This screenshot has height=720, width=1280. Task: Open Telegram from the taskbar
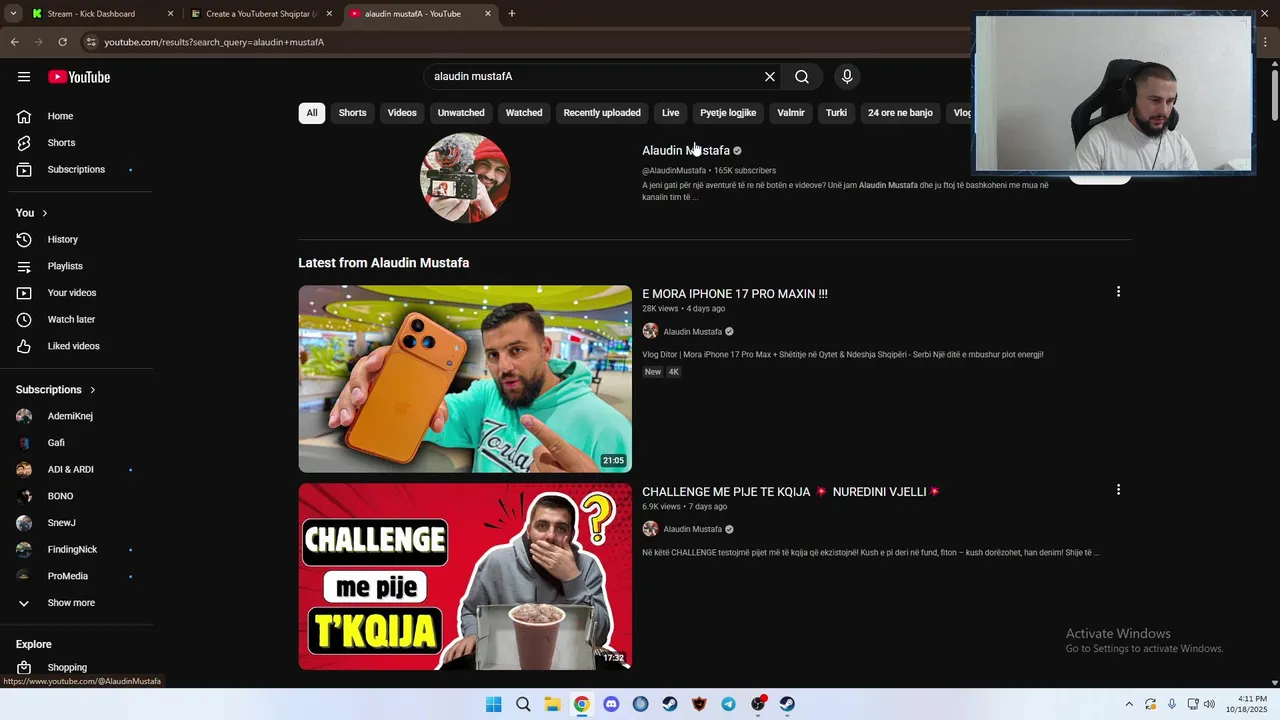tap(728, 704)
